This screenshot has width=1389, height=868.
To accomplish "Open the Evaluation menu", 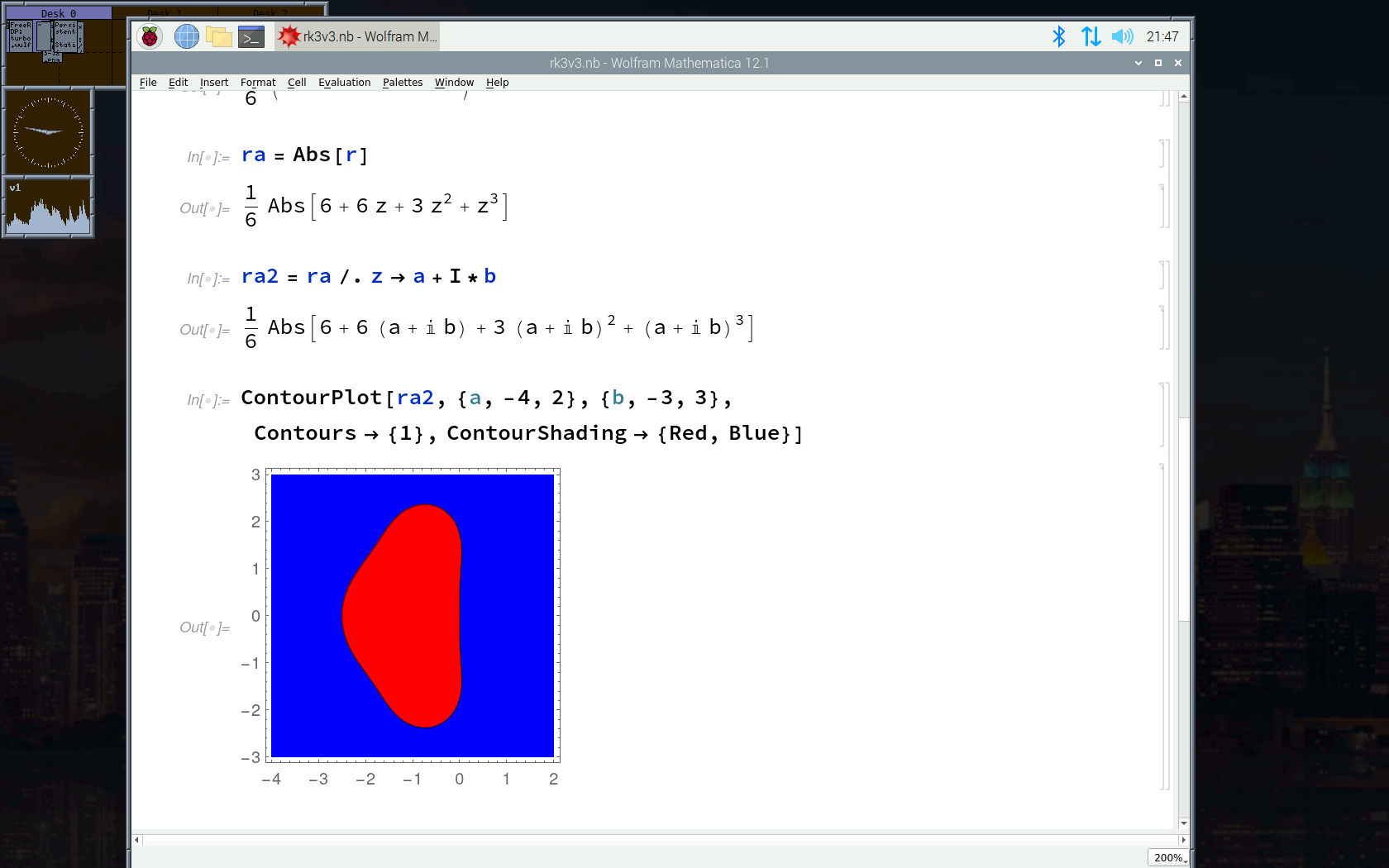I will [344, 83].
